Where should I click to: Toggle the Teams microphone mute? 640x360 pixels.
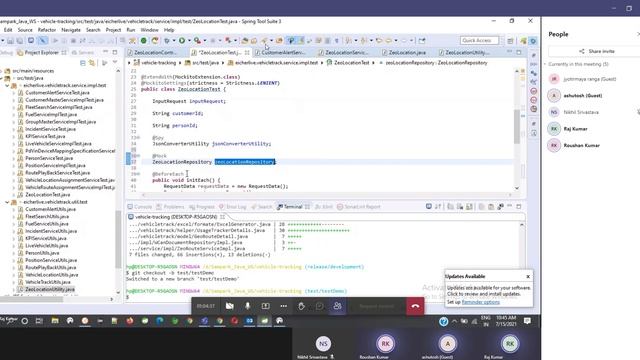tap(247, 306)
